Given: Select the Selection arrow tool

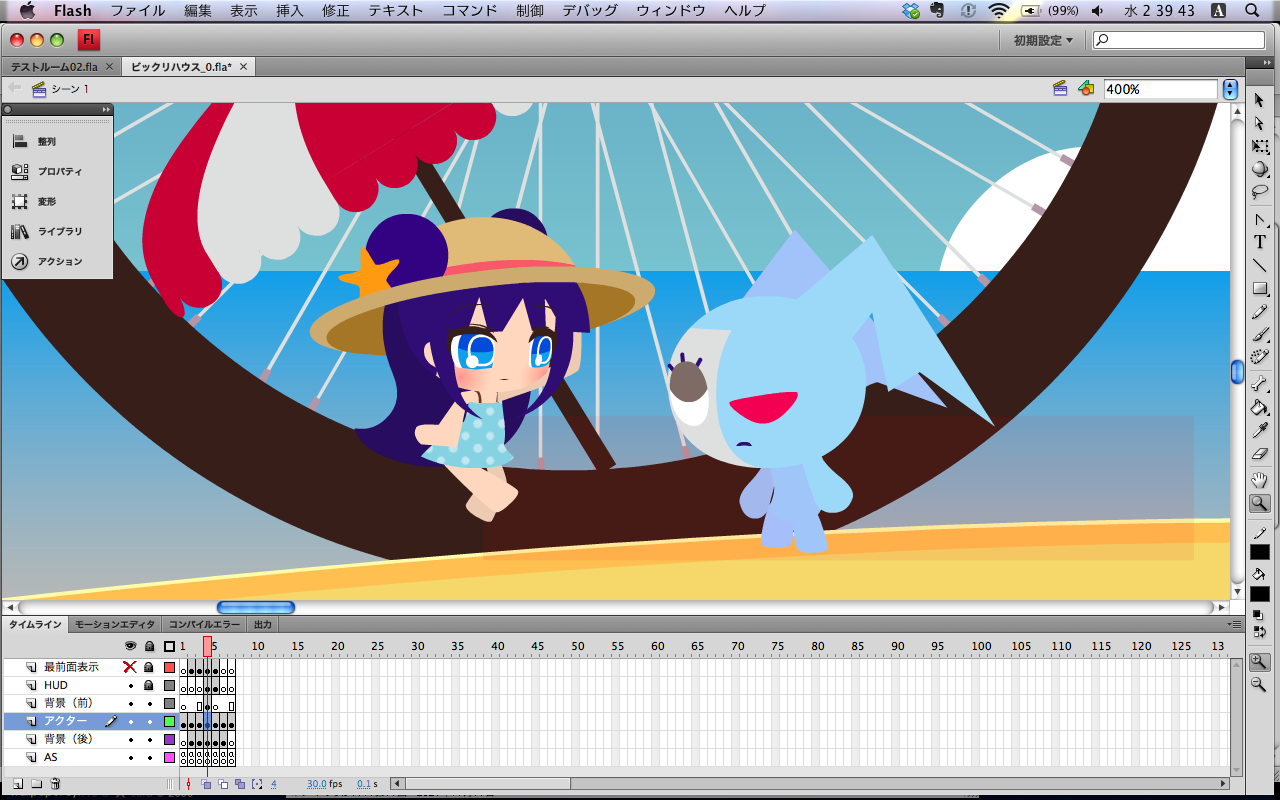Looking at the screenshot, I should [x=1259, y=100].
